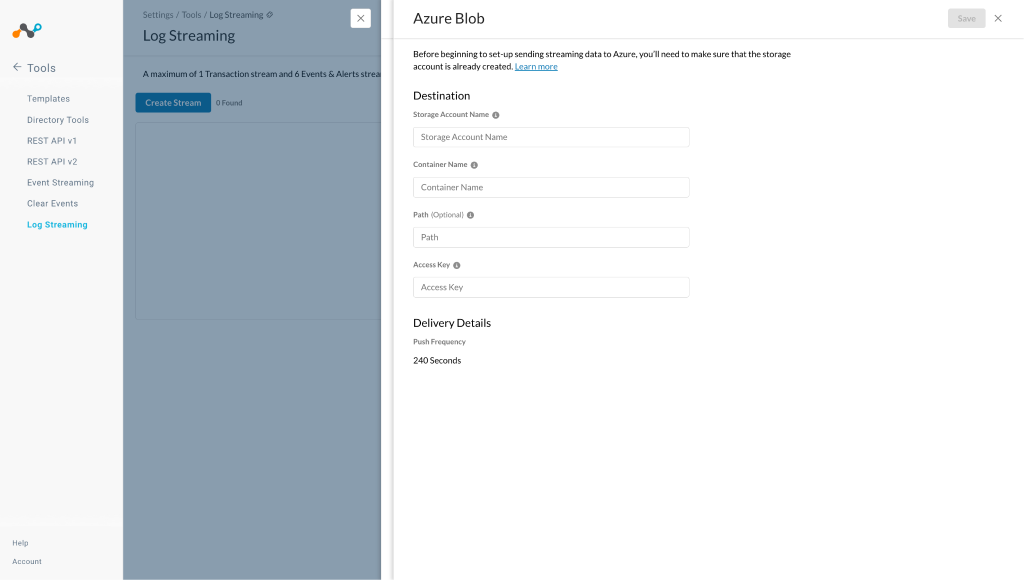
Task: Click the Delivery Details heading
Action: [452, 323]
